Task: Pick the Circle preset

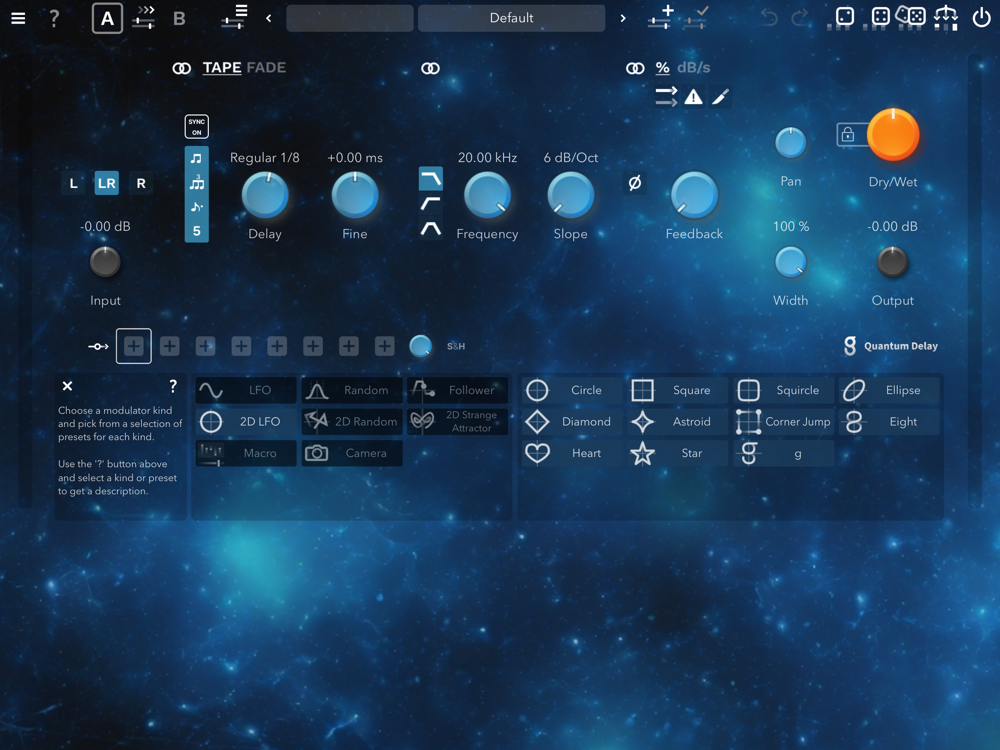Action: pyautogui.click(x=572, y=390)
